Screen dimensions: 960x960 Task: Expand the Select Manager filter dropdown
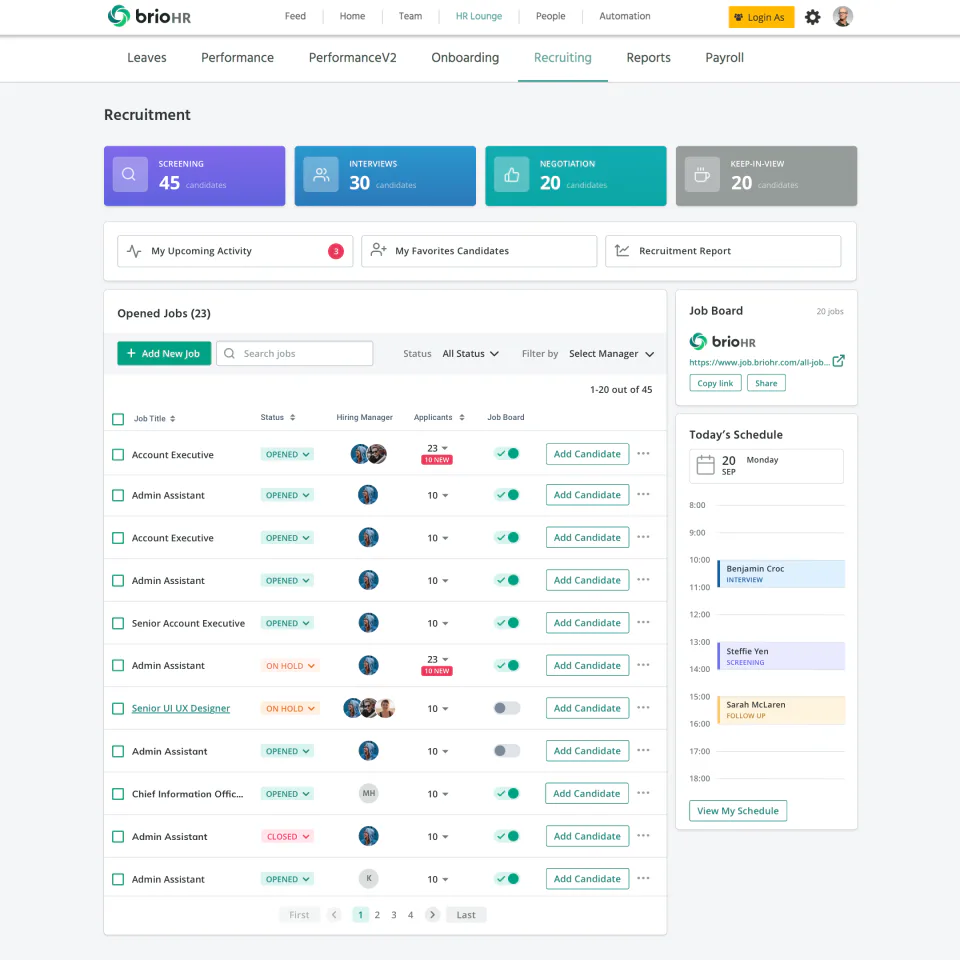(x=611, y=353)
